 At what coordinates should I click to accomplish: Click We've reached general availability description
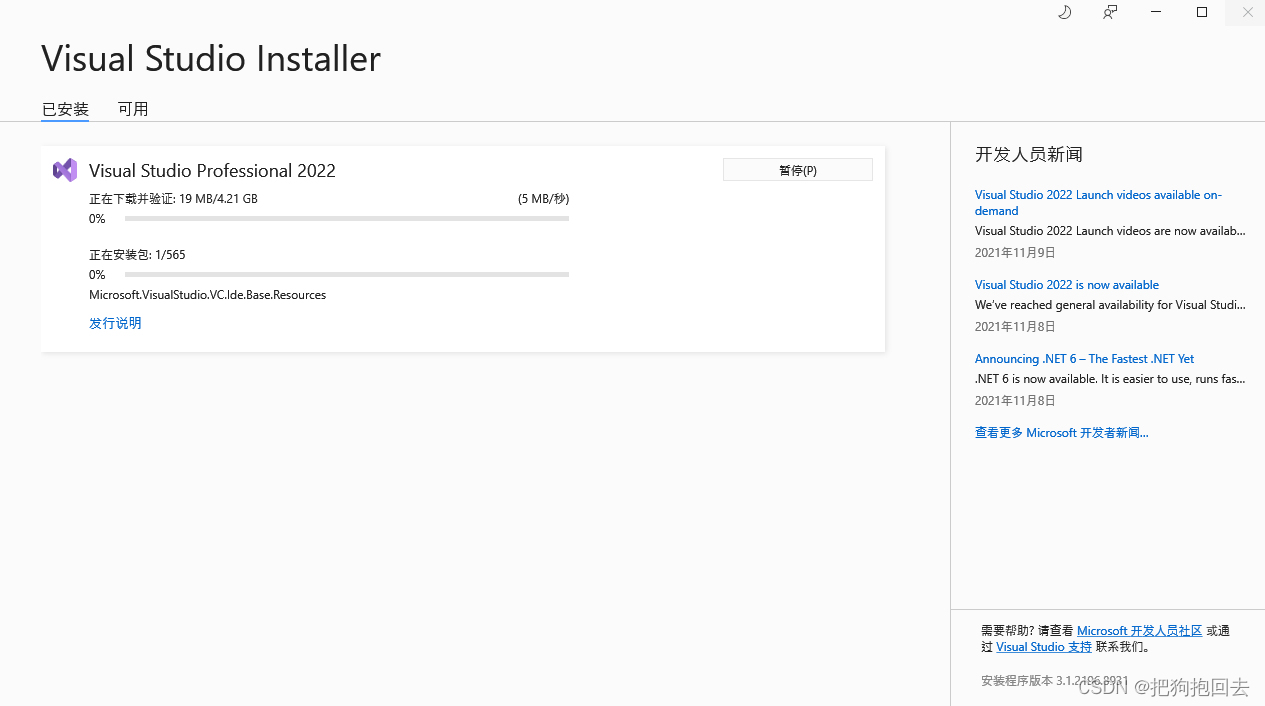(1110, 305)
